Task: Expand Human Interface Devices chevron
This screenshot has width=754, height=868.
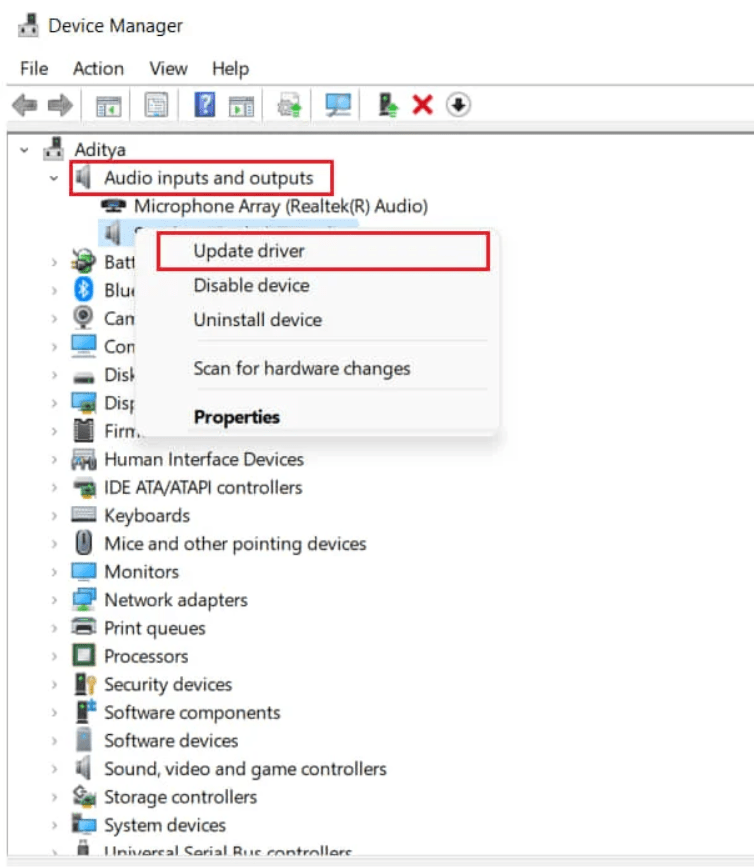Action: click(x=54, y=459)
